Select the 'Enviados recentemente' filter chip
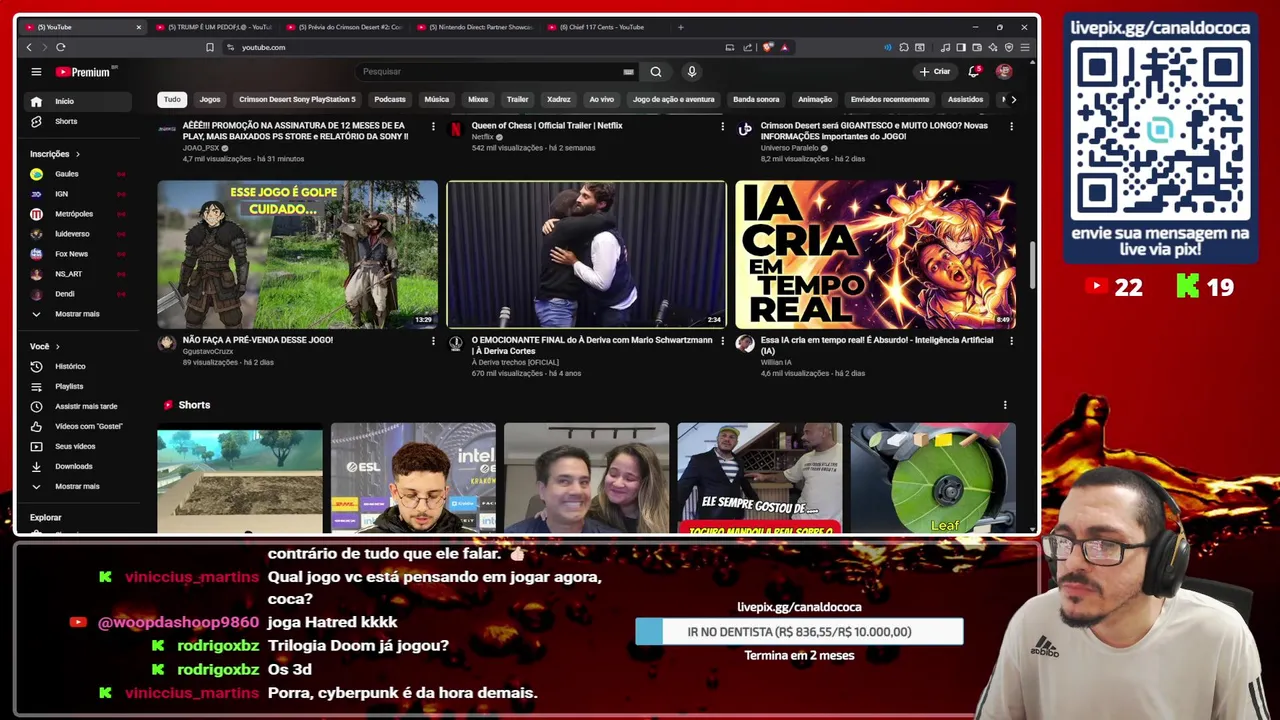 click(890, 99)
